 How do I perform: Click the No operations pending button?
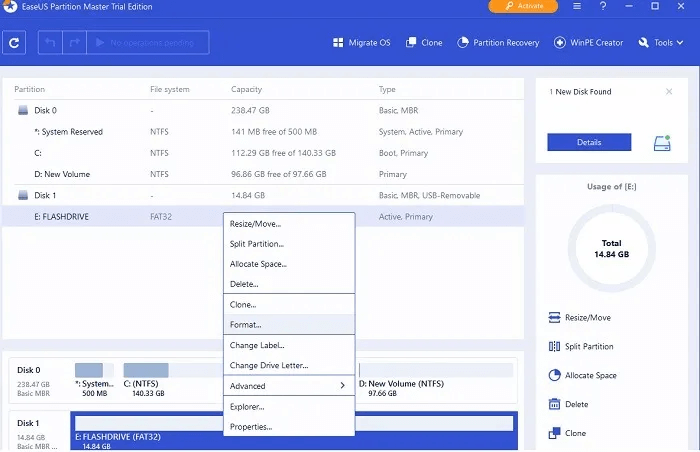click(148, 43)
